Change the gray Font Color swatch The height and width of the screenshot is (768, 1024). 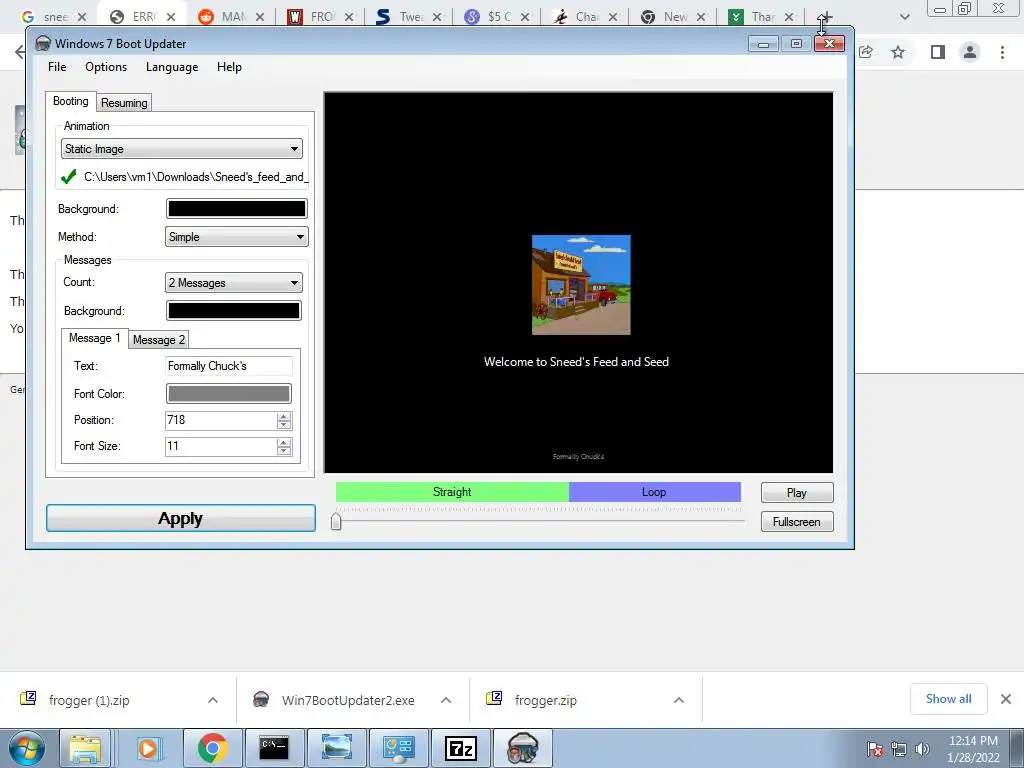(229, 394)
